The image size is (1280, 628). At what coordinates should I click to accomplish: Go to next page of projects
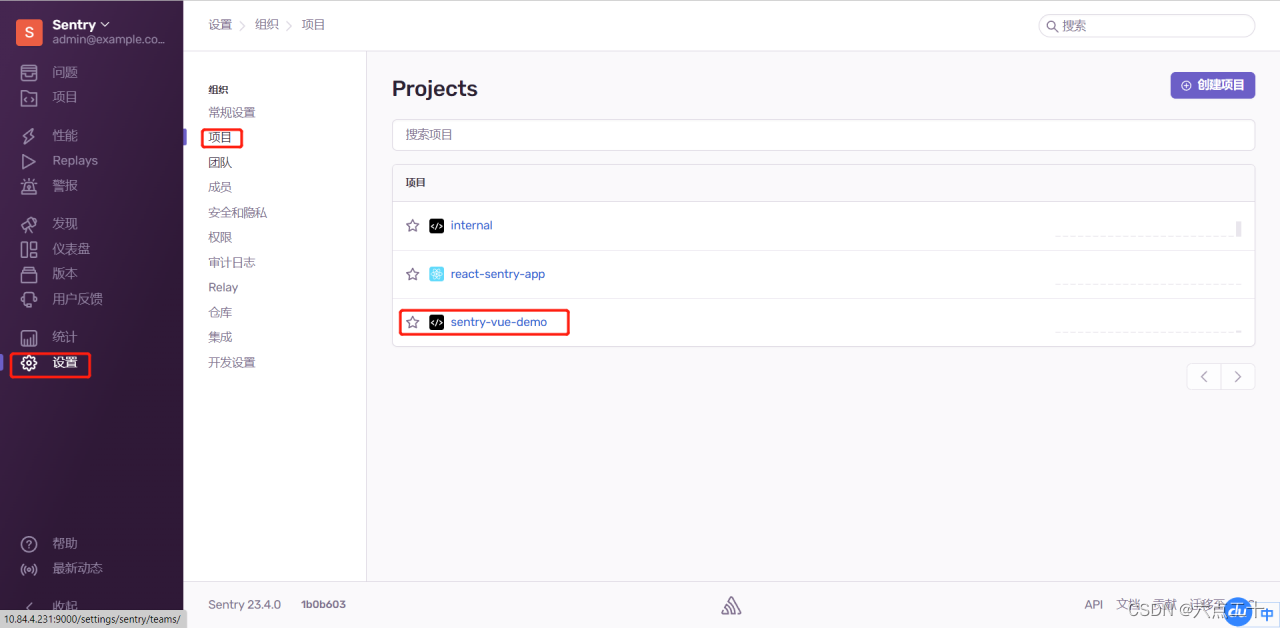pyautogui.click(x=1238, y=377)
